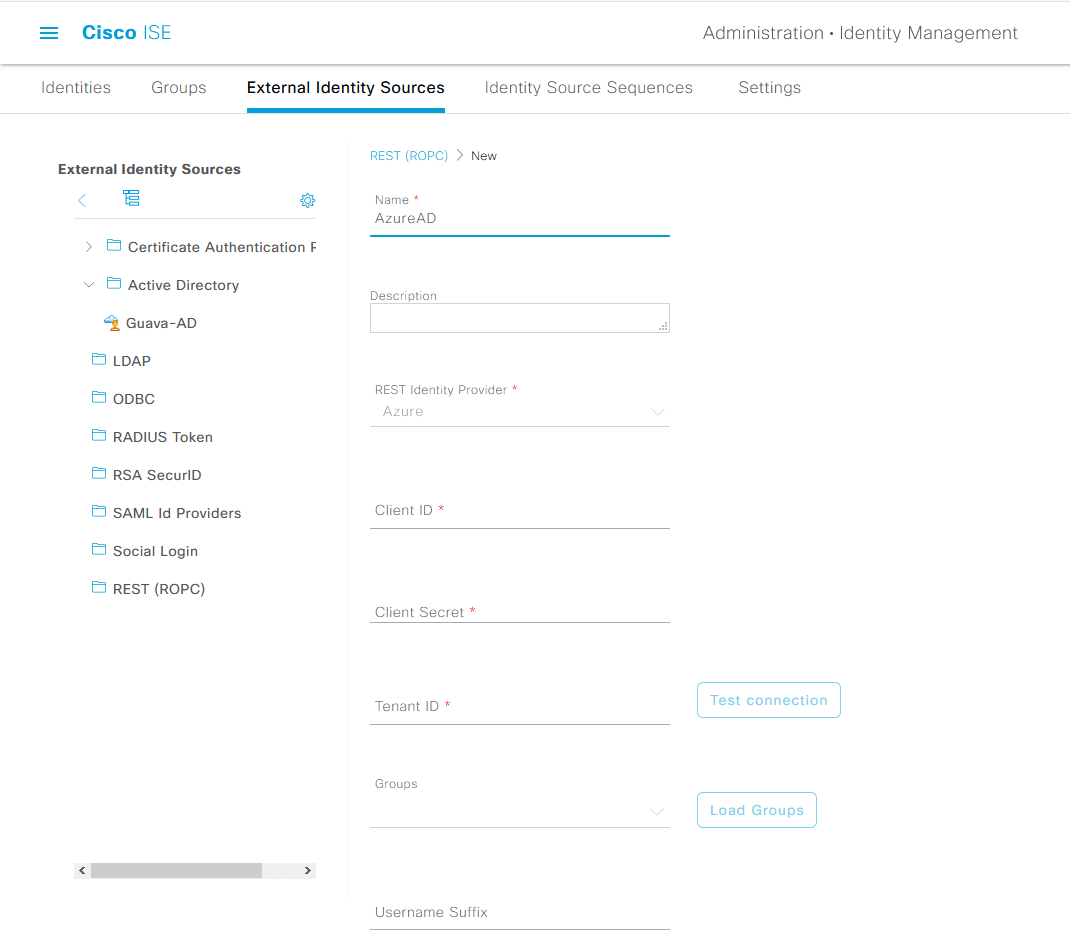This screenshot has height=935, width=1070.
Task: Click the ODBC folder icon
Action: (x=99, y=397)
